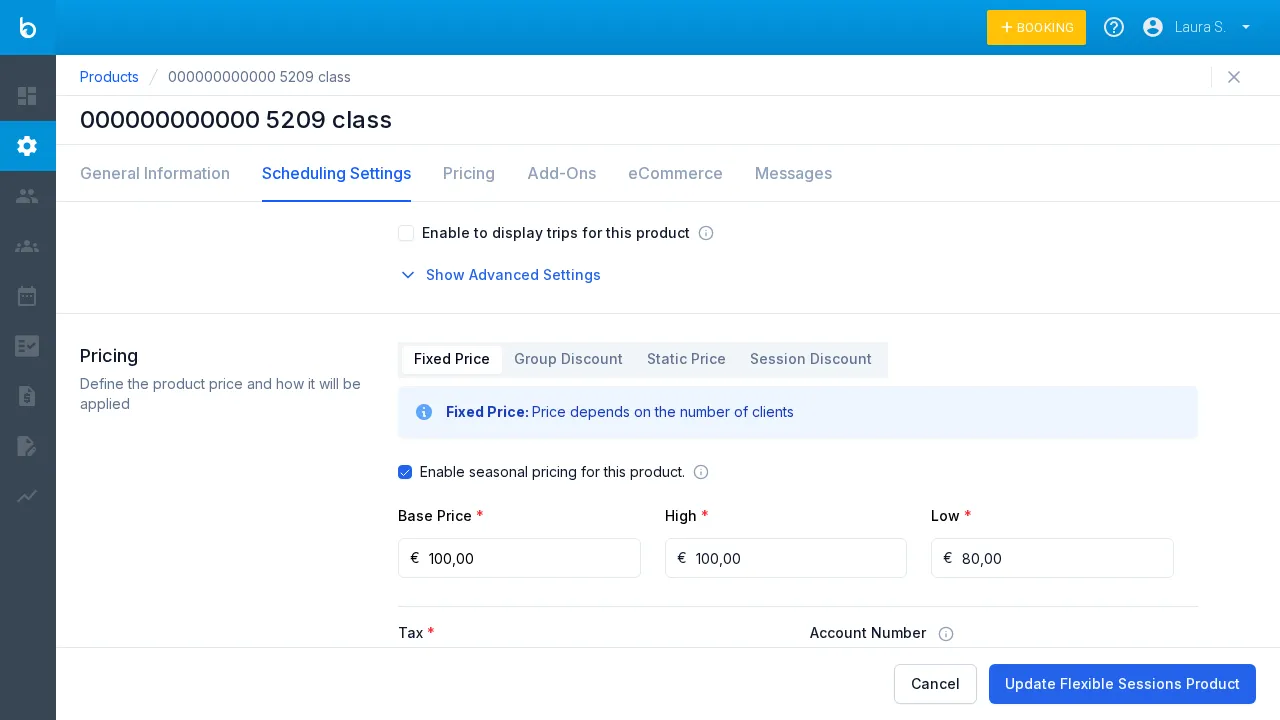Select the bookings checklist icon
Screen dimensions: 1280x720
click(27, 346)
